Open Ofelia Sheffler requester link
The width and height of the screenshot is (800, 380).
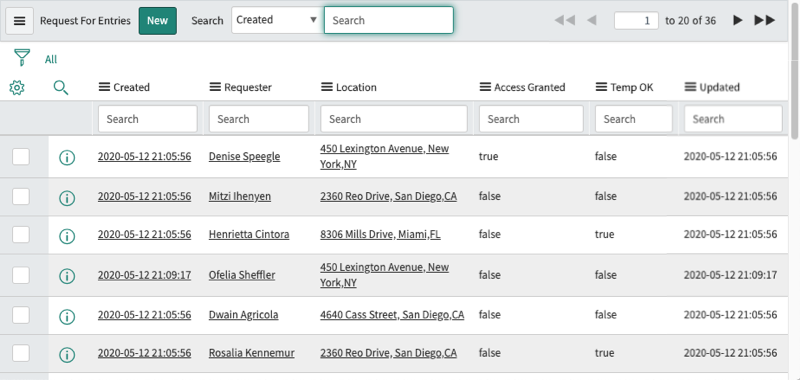(x=242, y=275)
